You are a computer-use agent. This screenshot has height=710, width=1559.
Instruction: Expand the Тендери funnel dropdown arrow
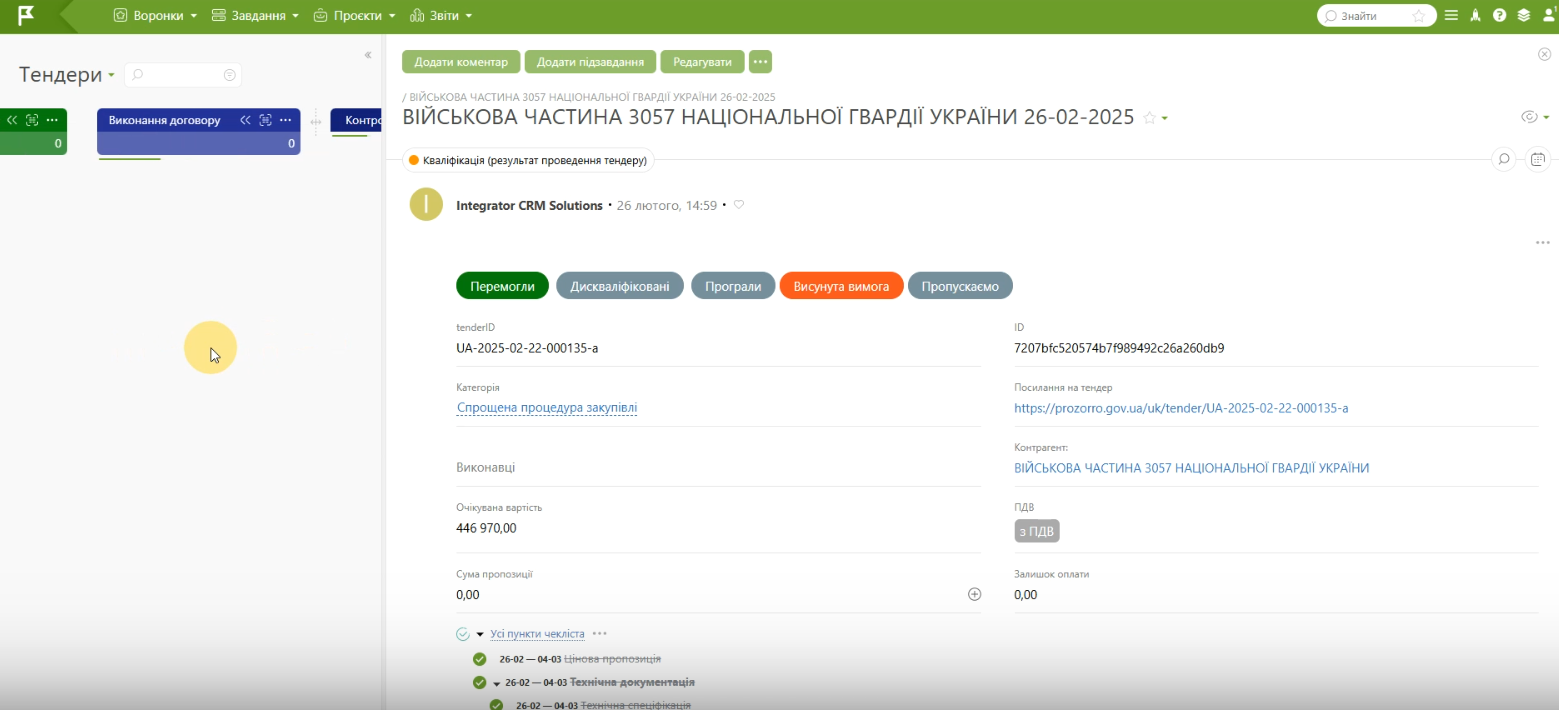tap(111, 76)
